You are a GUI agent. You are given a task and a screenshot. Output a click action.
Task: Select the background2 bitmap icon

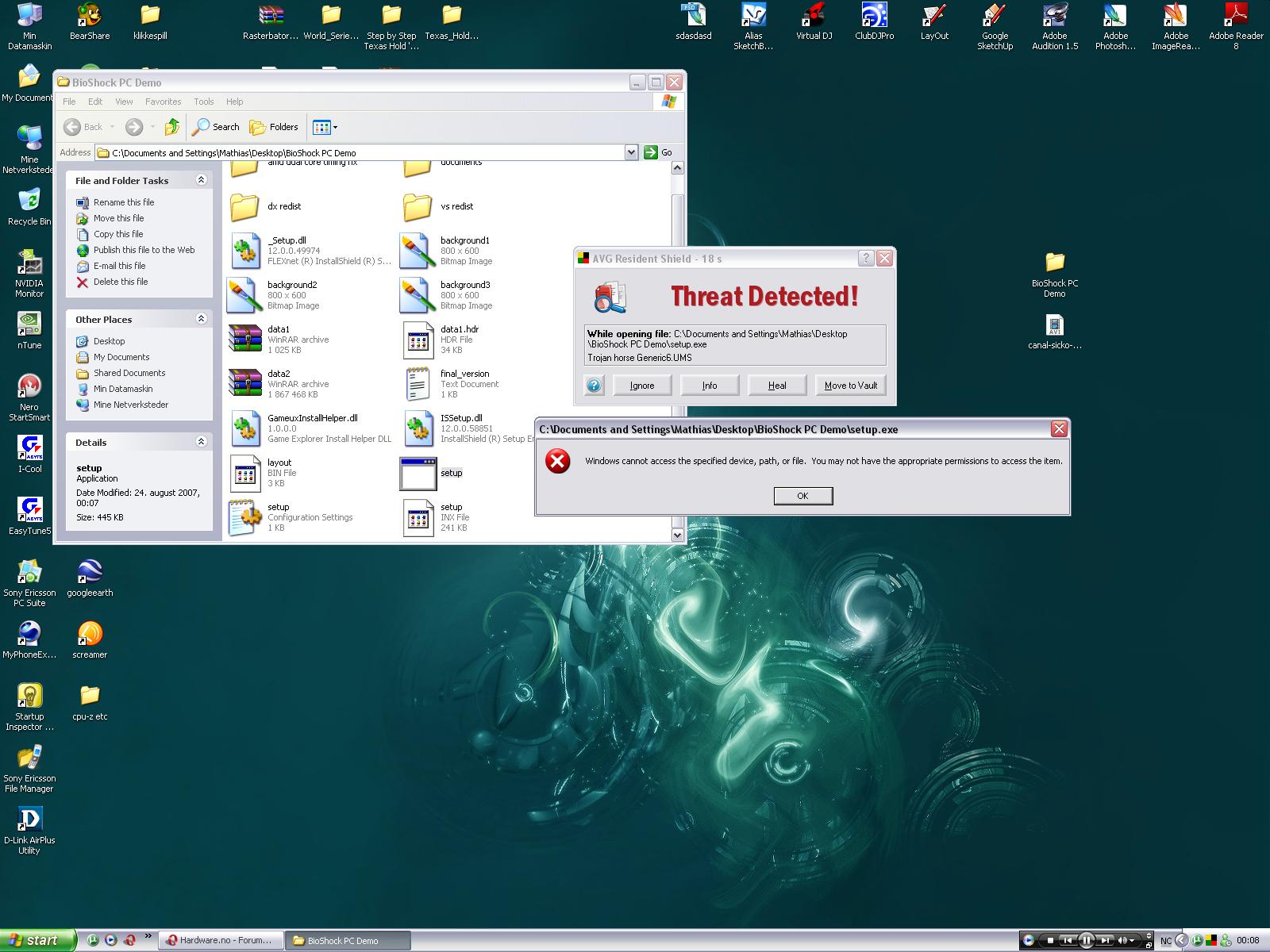(244, 294)
